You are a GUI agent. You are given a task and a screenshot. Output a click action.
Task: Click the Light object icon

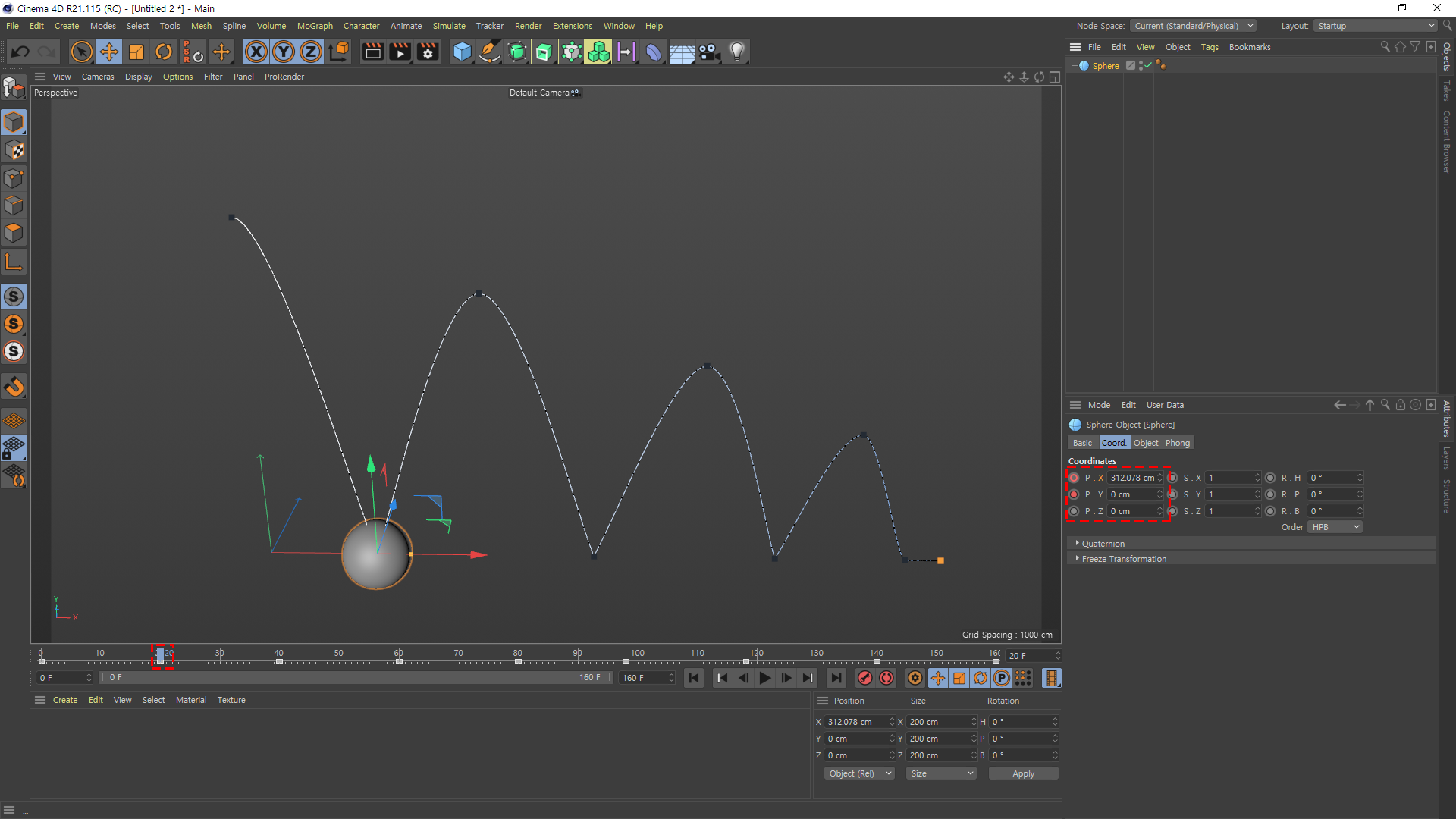[x=737, y=52]
